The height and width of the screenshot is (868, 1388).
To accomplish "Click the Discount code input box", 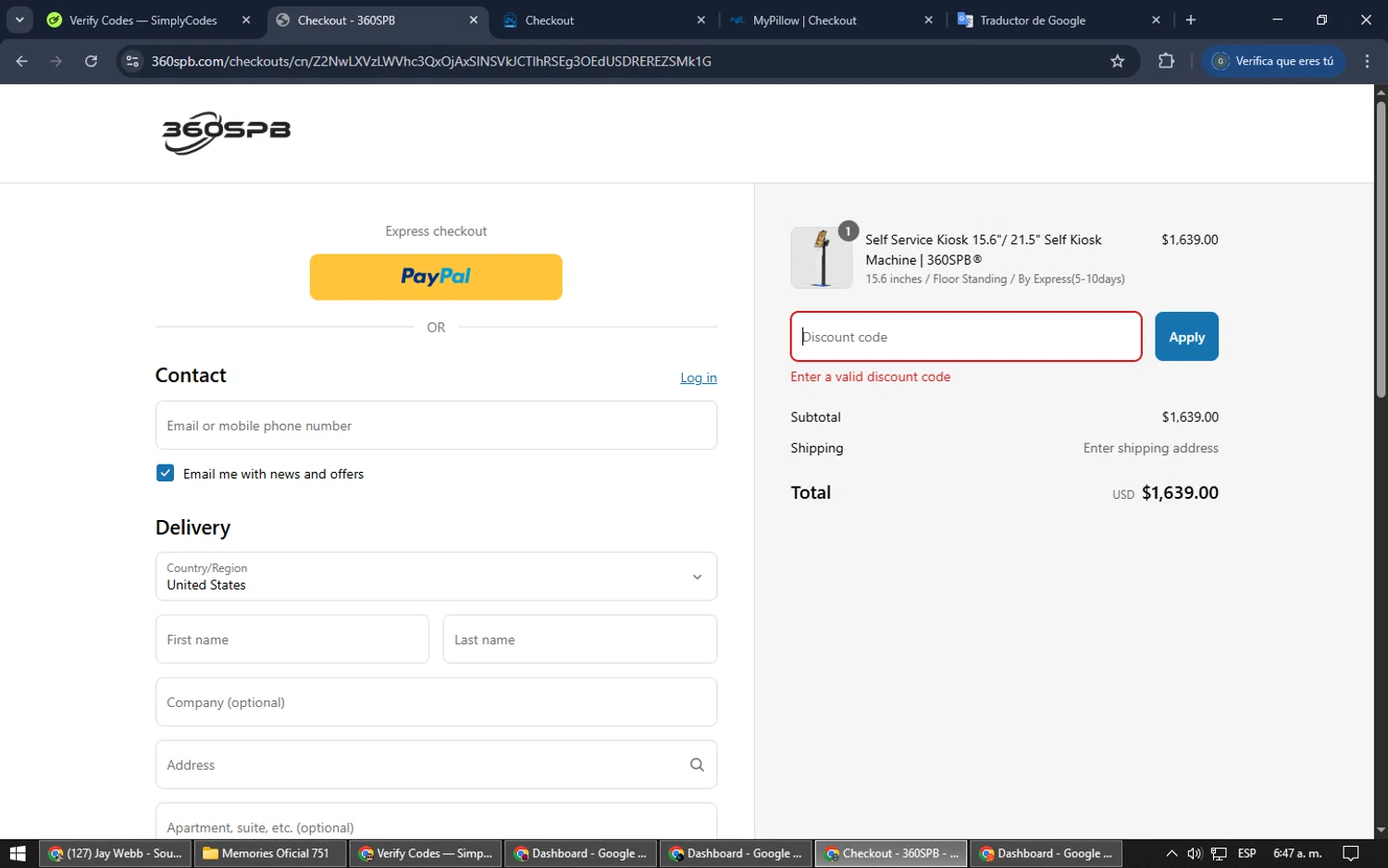I will [966, 337].
